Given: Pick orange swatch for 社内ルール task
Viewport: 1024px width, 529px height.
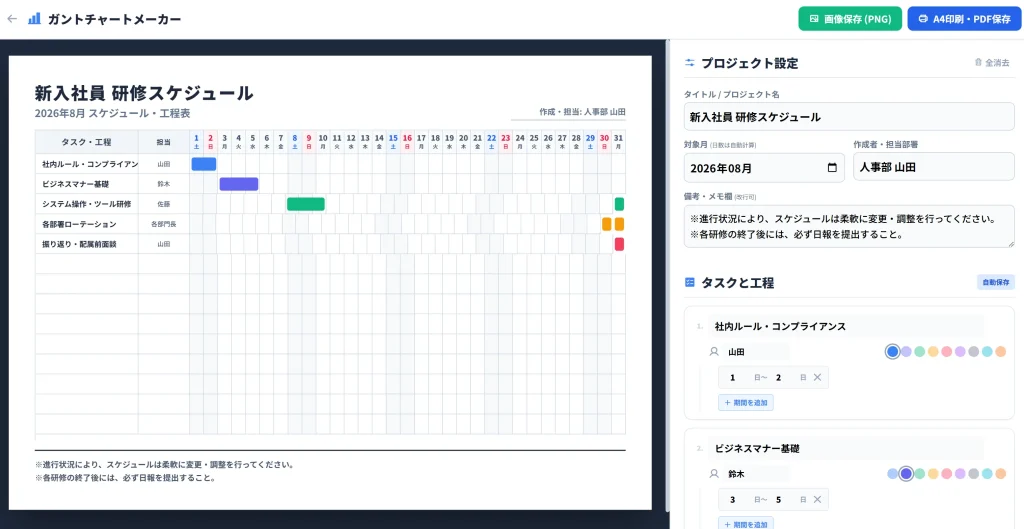Looking at the screenshot, I should pos(1000,351).
